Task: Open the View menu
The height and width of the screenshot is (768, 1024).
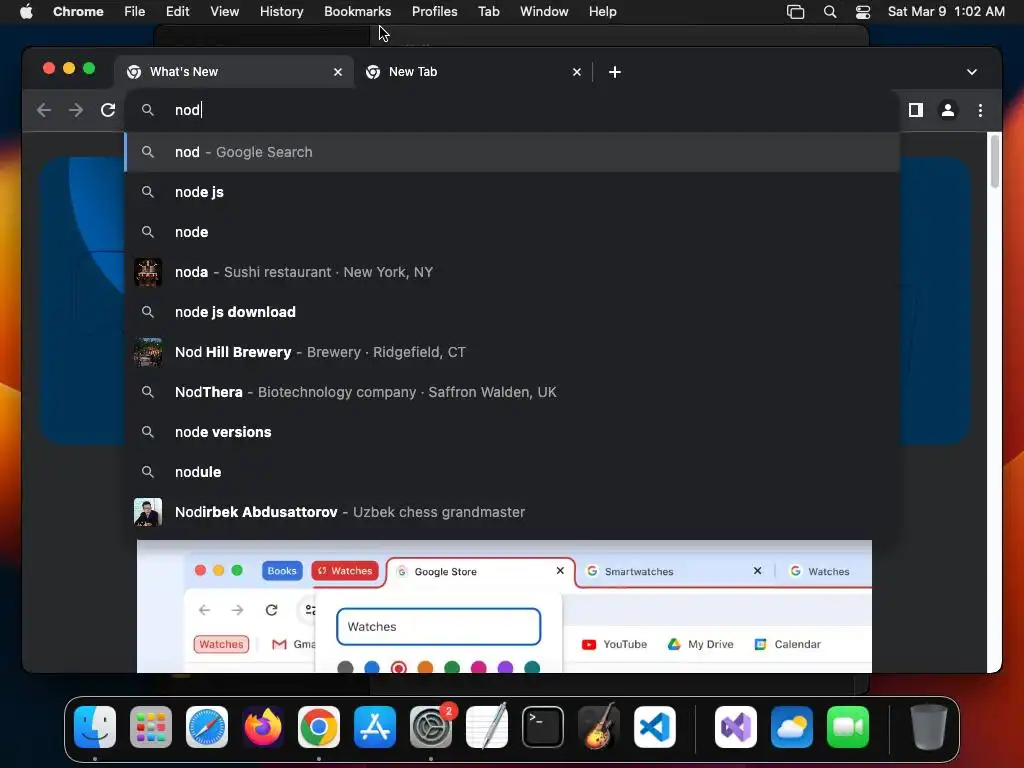Action: 225,11
